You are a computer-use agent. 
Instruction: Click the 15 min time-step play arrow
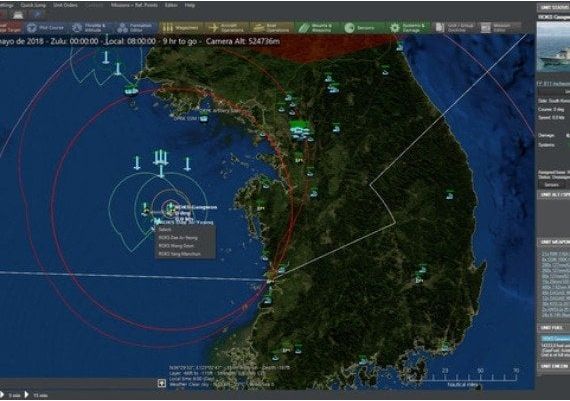tap(27, 394)
